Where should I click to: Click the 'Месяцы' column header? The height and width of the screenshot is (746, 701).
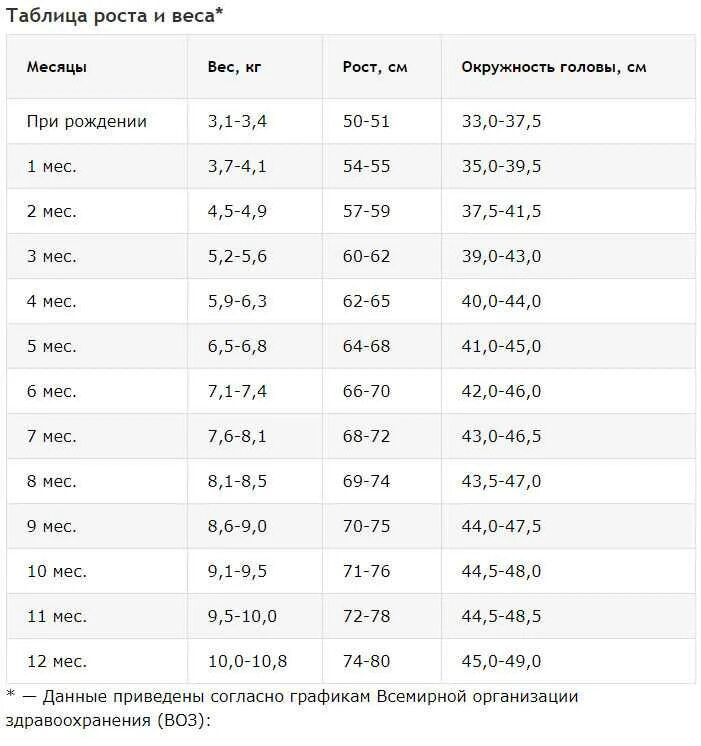[57, 67]
